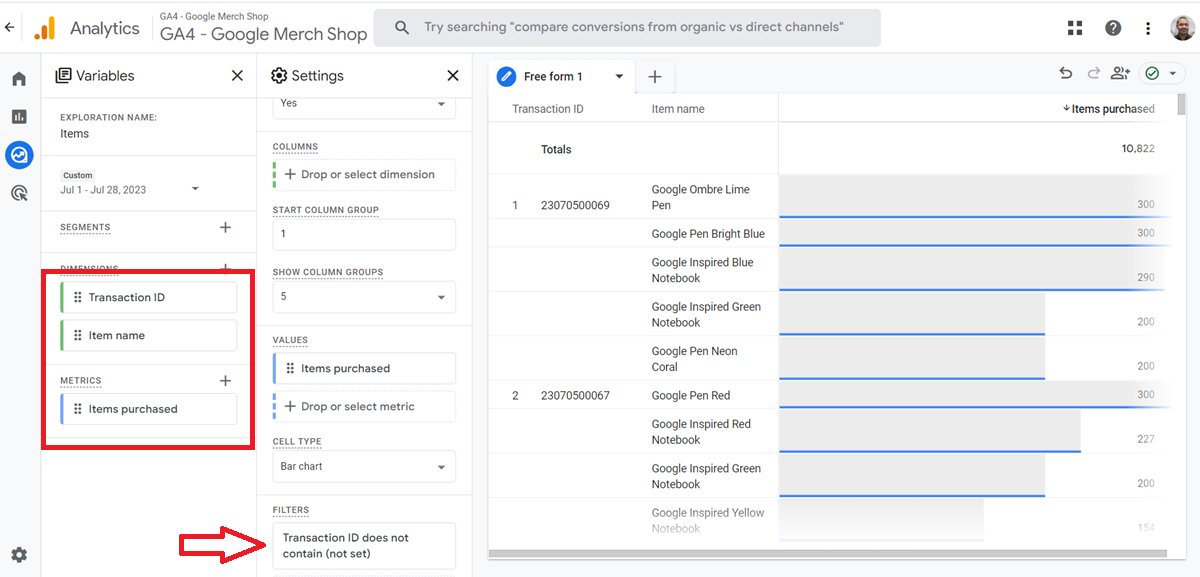This screenshot has height=577, width=1200.
Task: Click transaction 23070500069 cell
Action: [575, 206]
